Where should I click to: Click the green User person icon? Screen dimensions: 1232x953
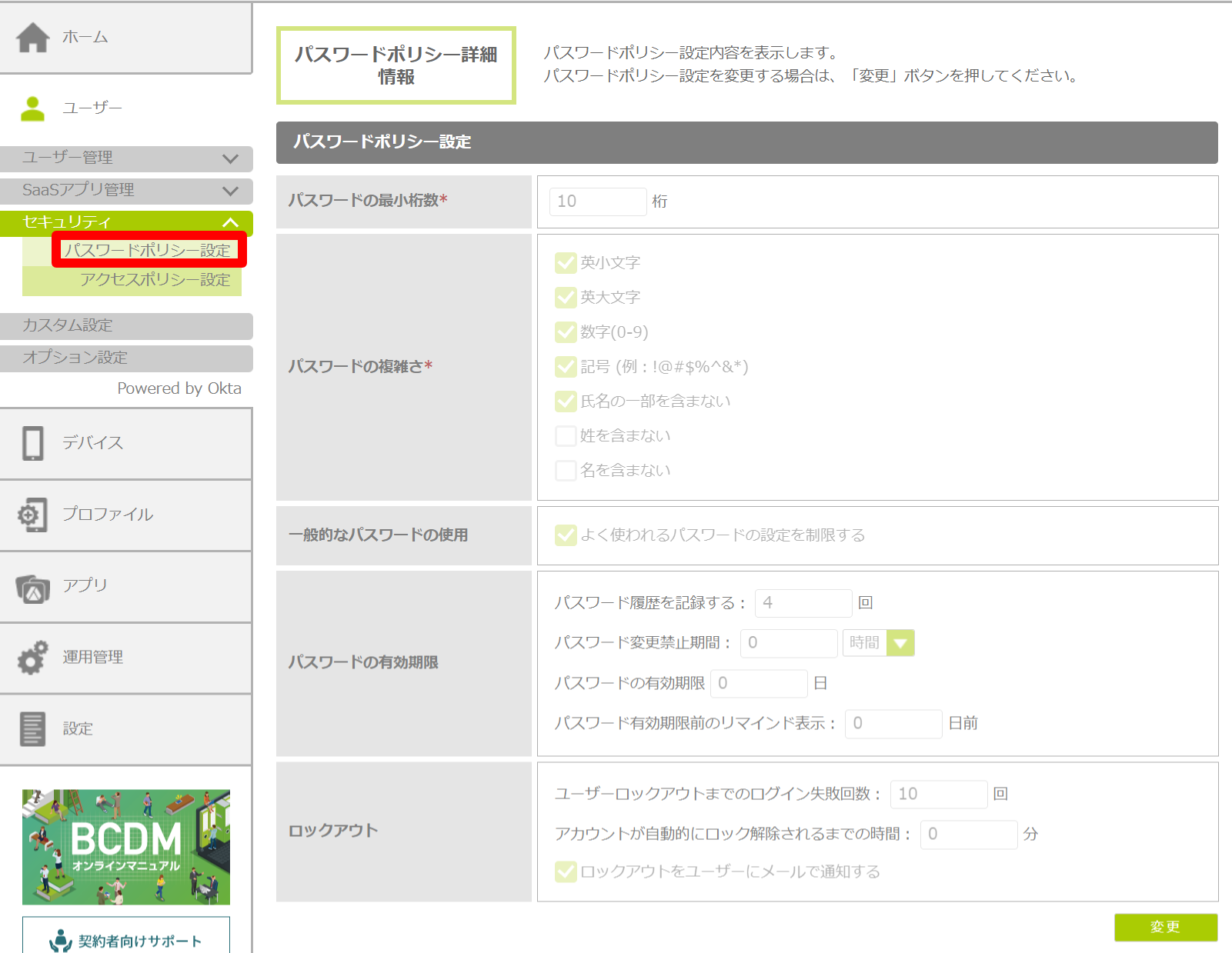[32, 108]
